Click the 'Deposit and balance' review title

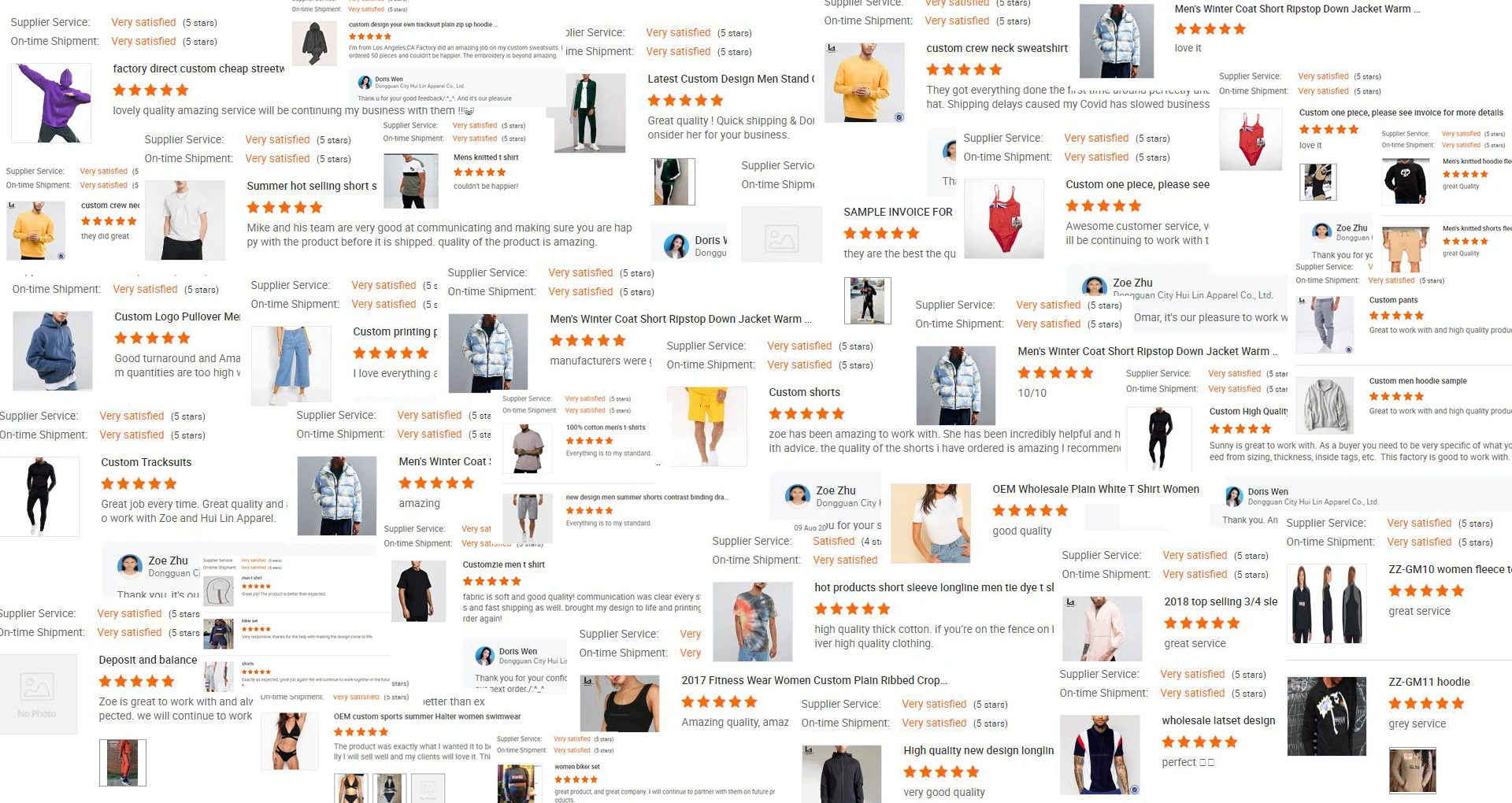click(147, 660)
